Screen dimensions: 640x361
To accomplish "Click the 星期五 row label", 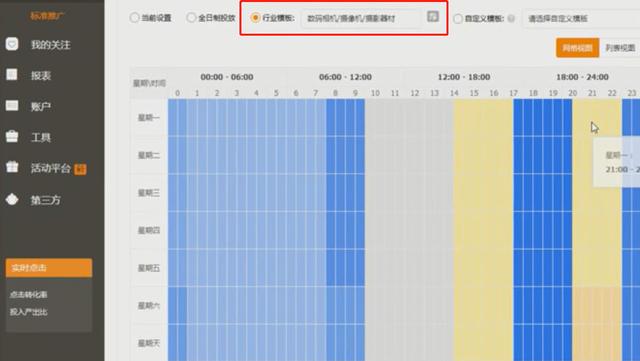I will 149,268.
